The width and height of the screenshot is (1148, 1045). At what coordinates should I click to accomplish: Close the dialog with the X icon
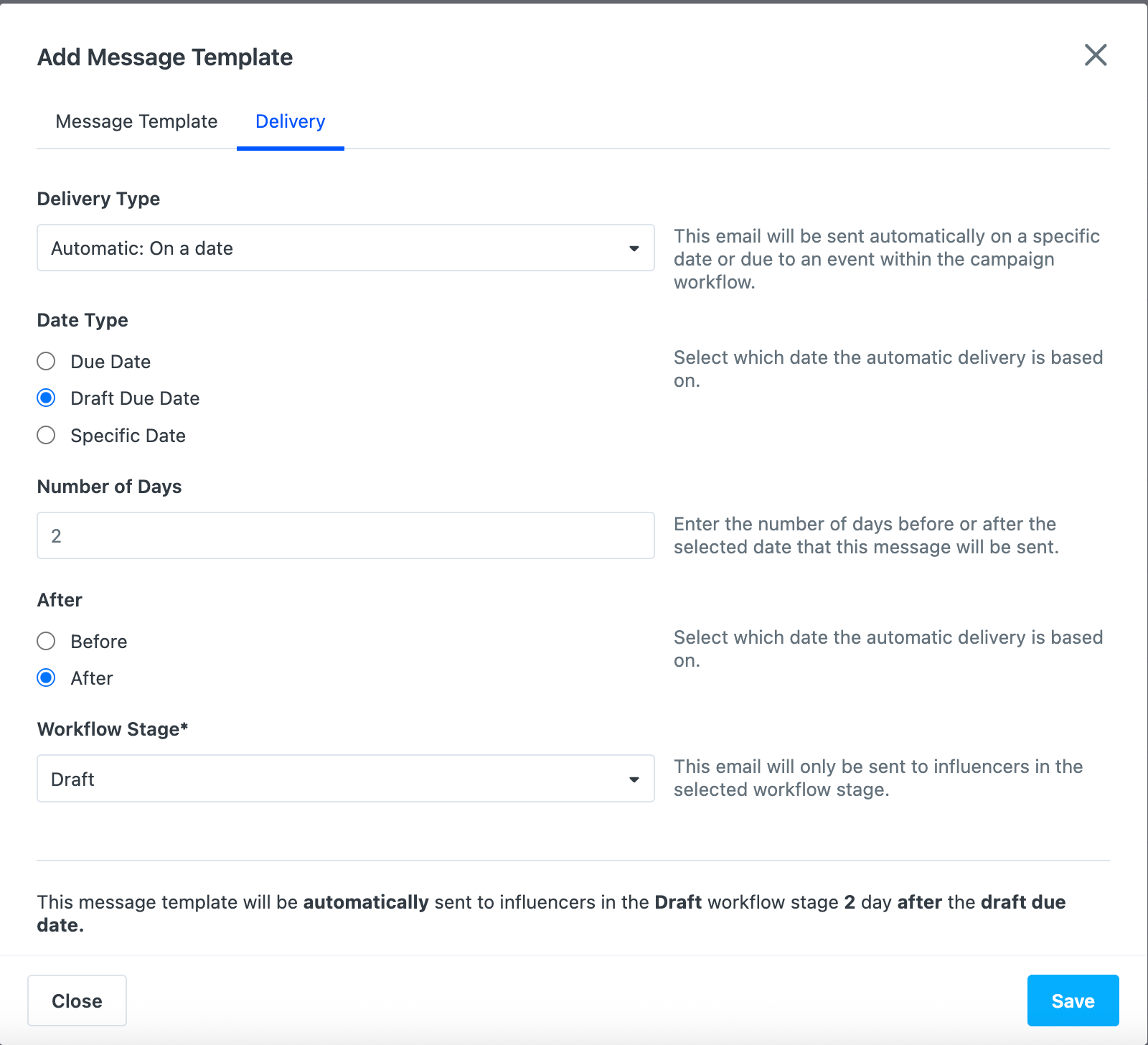click(1095, 55)
